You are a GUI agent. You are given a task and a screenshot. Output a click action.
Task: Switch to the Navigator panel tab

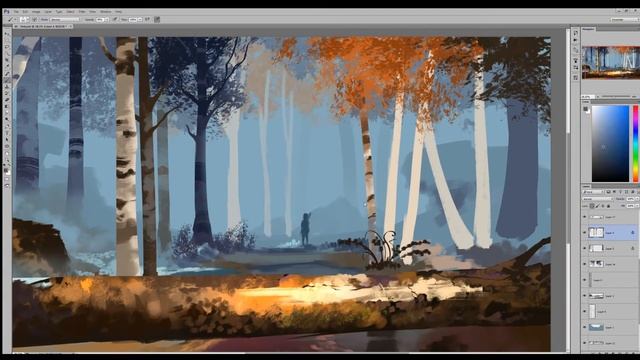(589, 29)
